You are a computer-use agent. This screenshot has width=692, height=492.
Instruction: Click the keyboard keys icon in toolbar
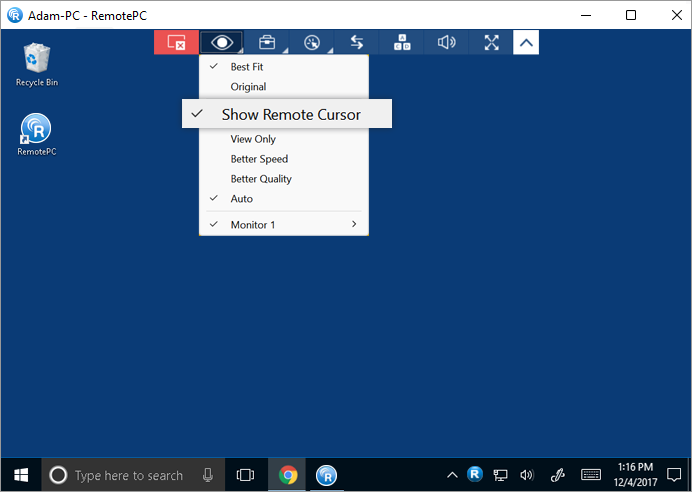(402, 42)
